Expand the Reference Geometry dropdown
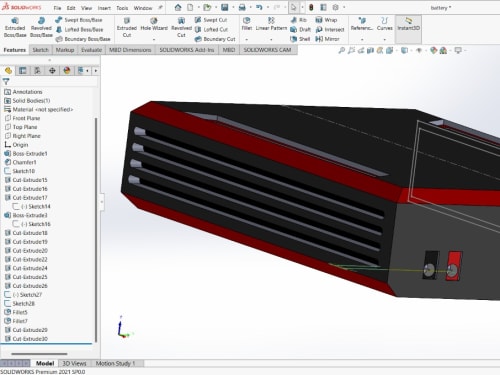The image size is (500, 375). 362,40
